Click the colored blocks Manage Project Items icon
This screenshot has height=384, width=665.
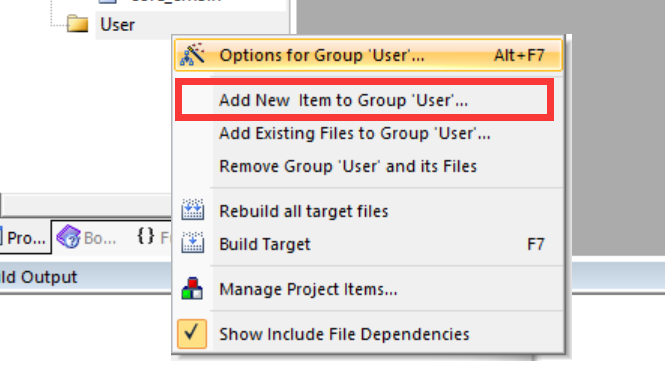point(192,289)
